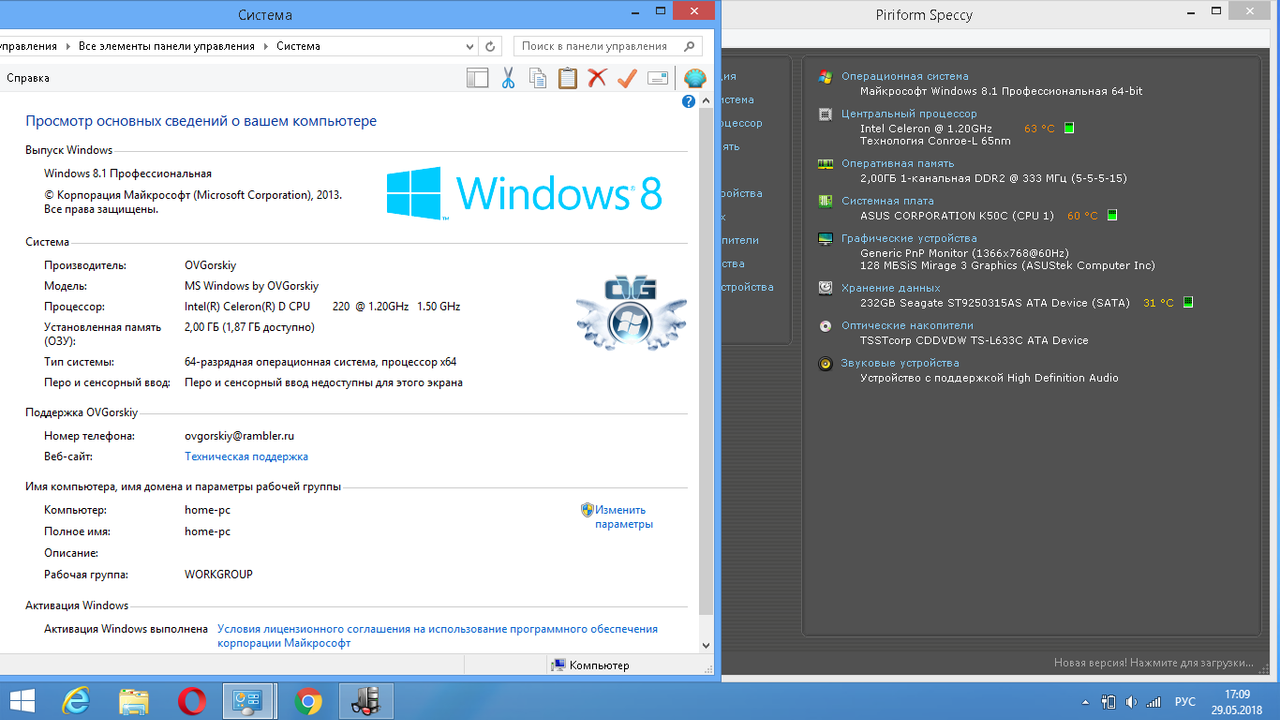Click the motherboard temperature 60 °C value
The width and height of the screenshot is (1280, 720).
click(1082, 216)
